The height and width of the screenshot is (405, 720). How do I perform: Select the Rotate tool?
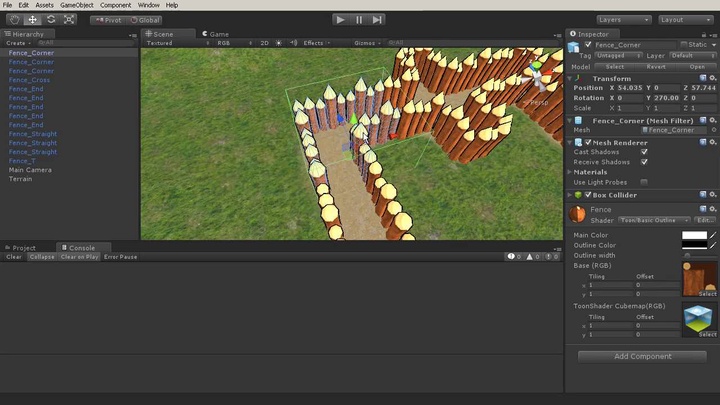[x=51, y=19]
